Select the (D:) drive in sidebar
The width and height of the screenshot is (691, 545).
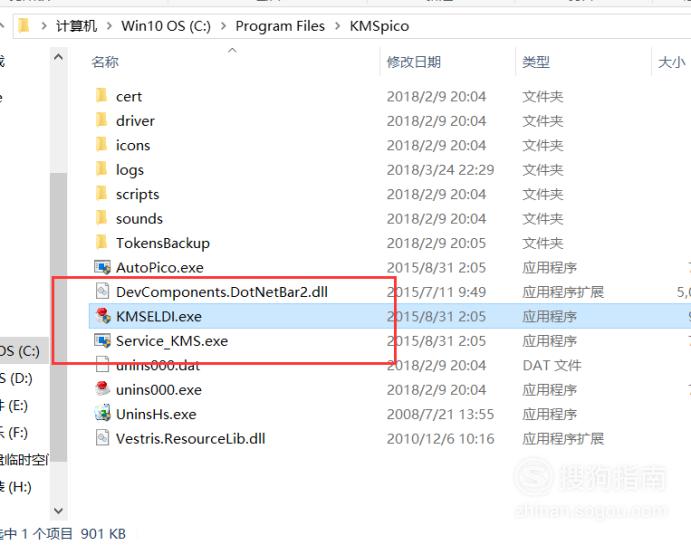(x=16, y=378)
